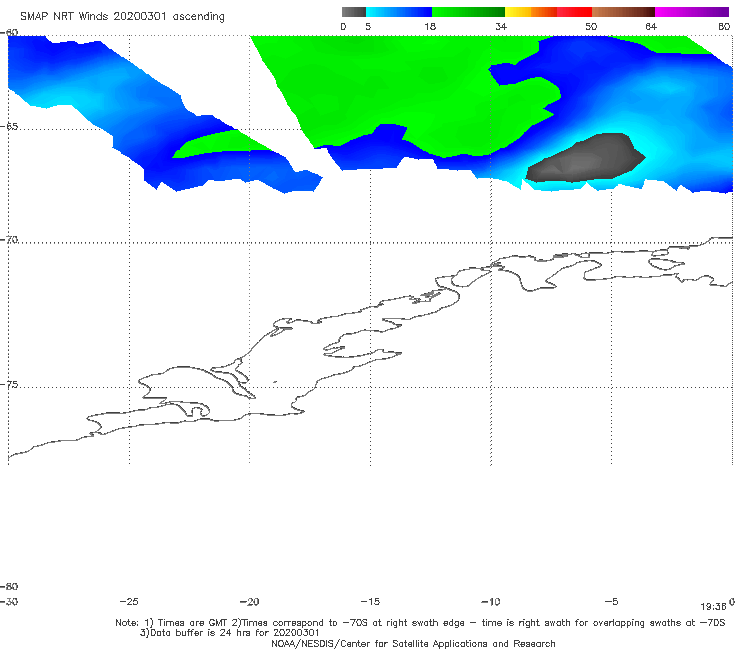Image resolution: width=740 pixels, height=650 pixels.
Task: Click the color bar label '50'
Action: 591,26
